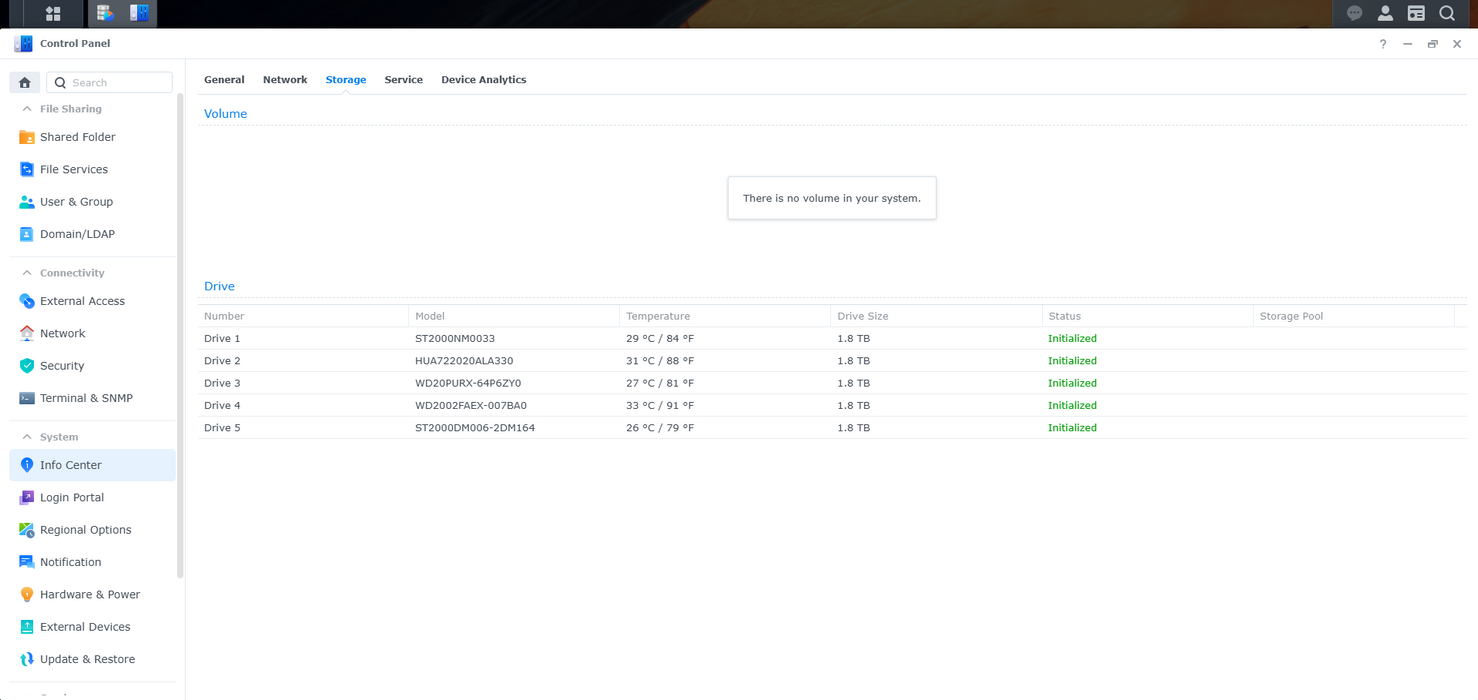Select model WD2002FAEX-007BA0
The image size is (1478, 700).
[x=471, y=405]
